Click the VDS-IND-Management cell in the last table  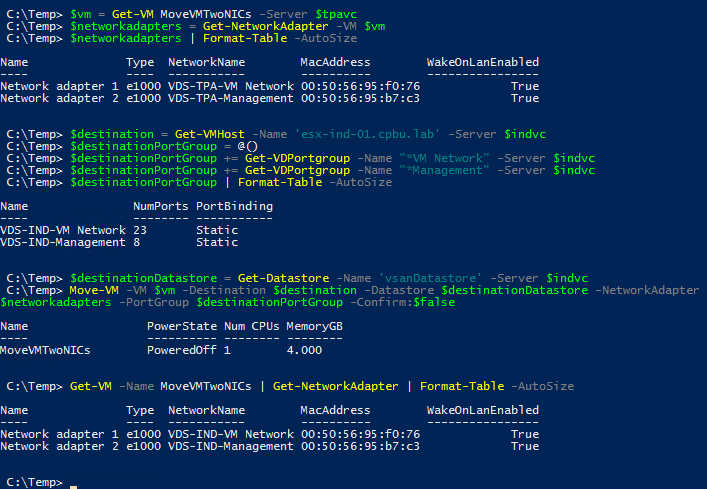tap(231, 446)
